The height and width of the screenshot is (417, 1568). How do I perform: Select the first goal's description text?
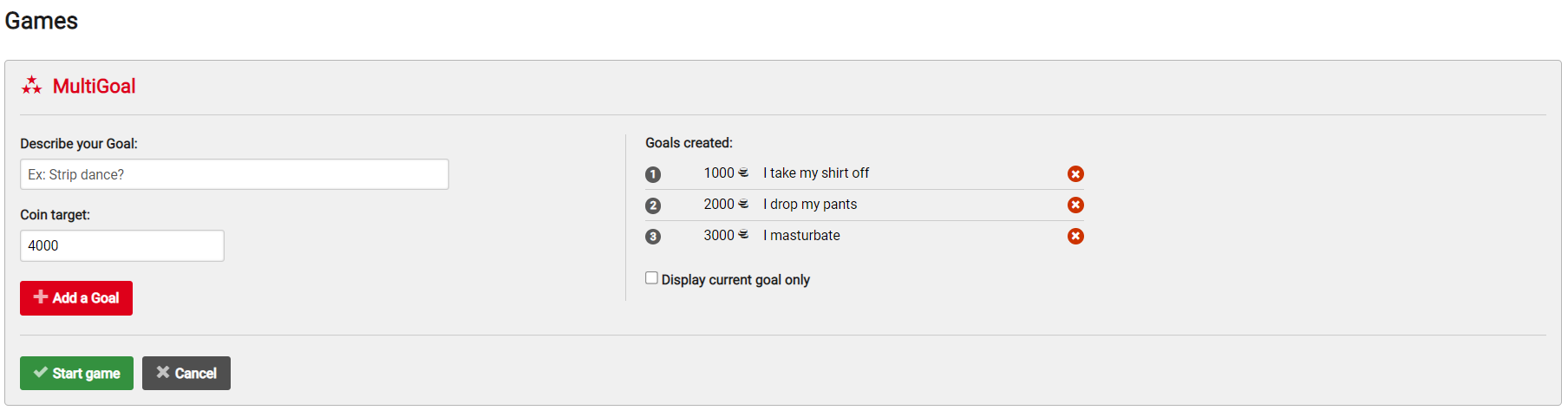[x=816, y=173]
